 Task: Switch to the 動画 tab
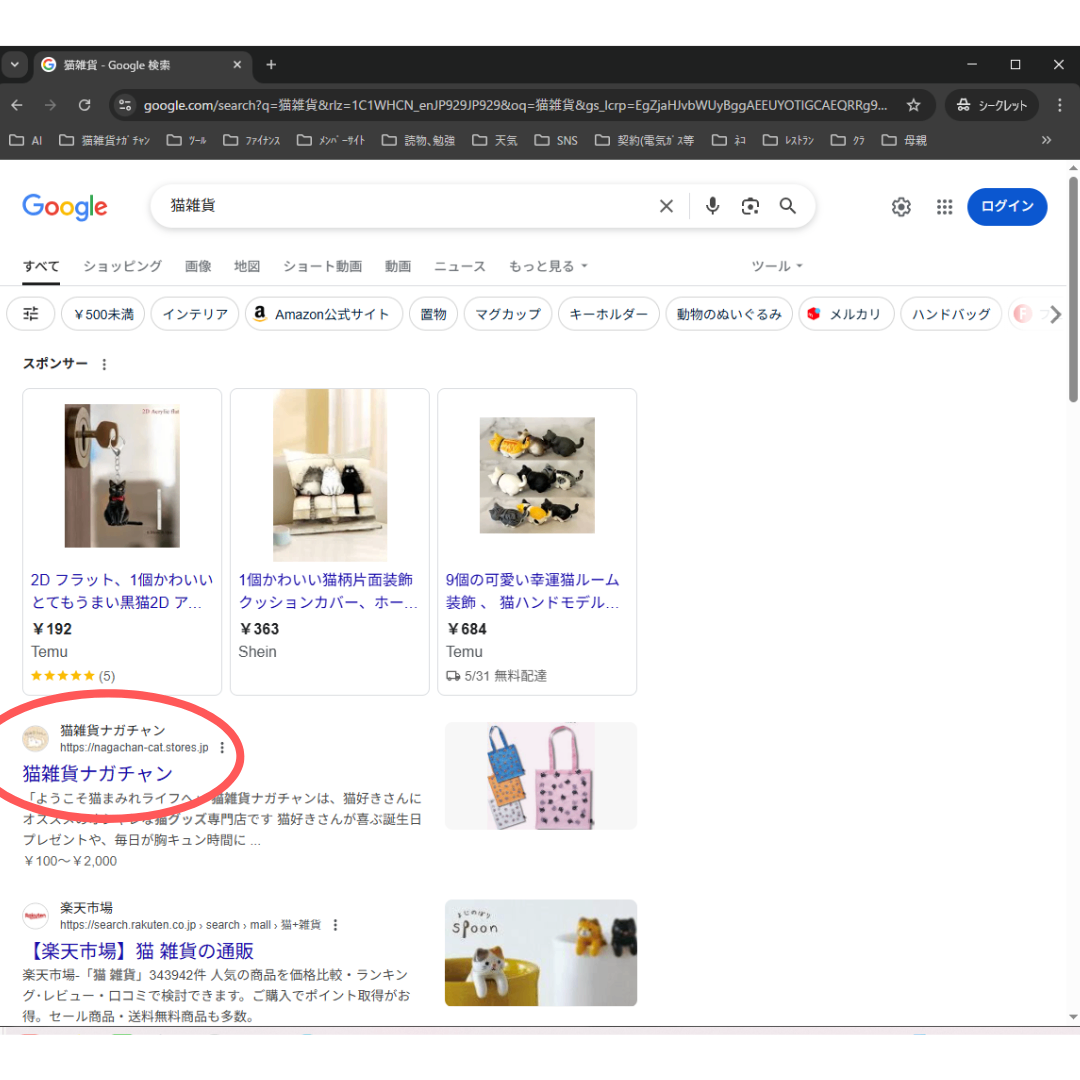[397, 267]
